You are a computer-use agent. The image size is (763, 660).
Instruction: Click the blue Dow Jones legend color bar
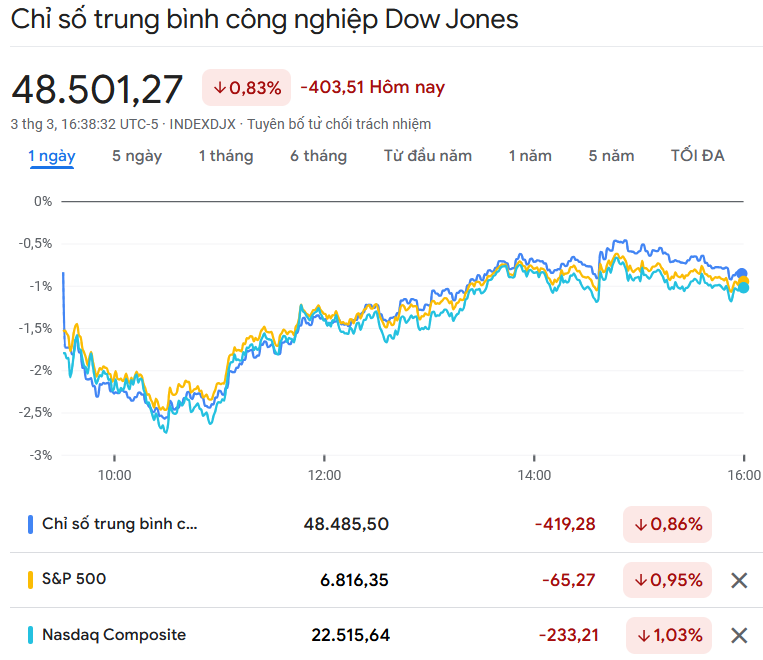31,524
